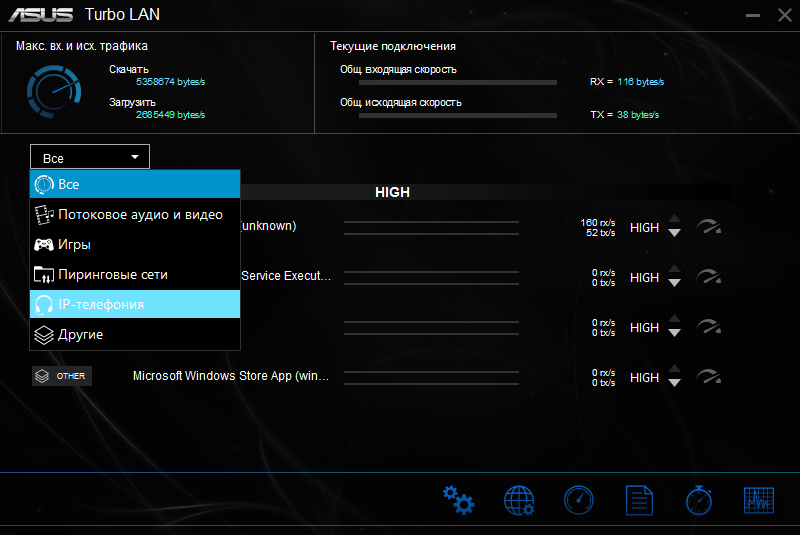Raise priority of the unknown row

(x=674, y=219)
